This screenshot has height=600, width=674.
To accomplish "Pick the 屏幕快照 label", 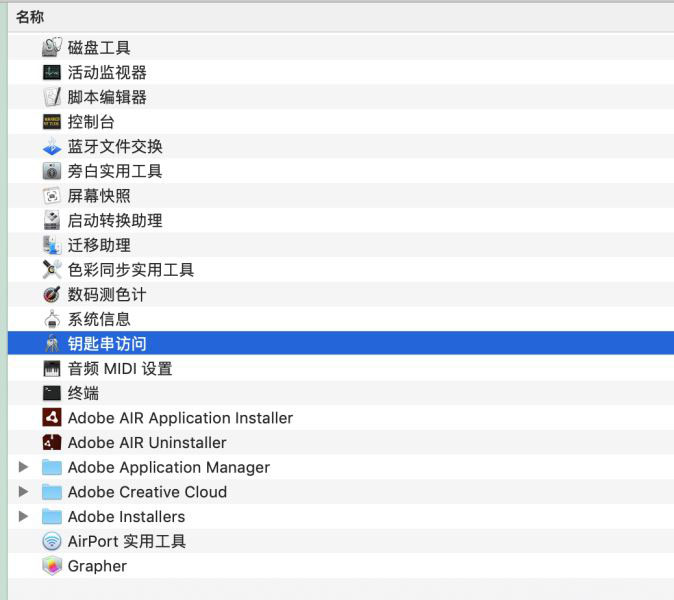I will 99,196.
